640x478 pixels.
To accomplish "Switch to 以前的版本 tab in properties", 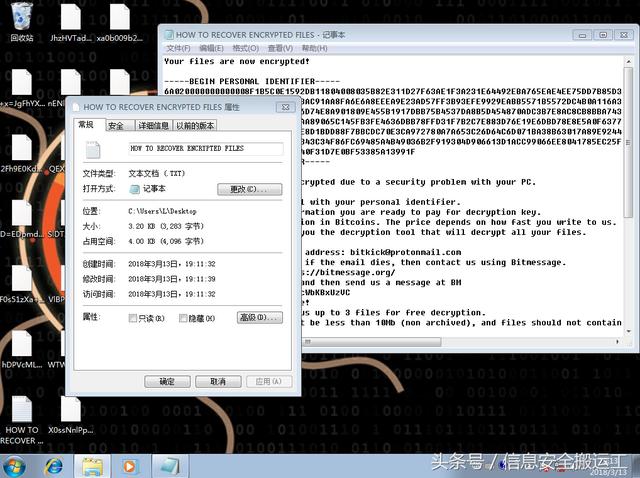I will [195, 126].
